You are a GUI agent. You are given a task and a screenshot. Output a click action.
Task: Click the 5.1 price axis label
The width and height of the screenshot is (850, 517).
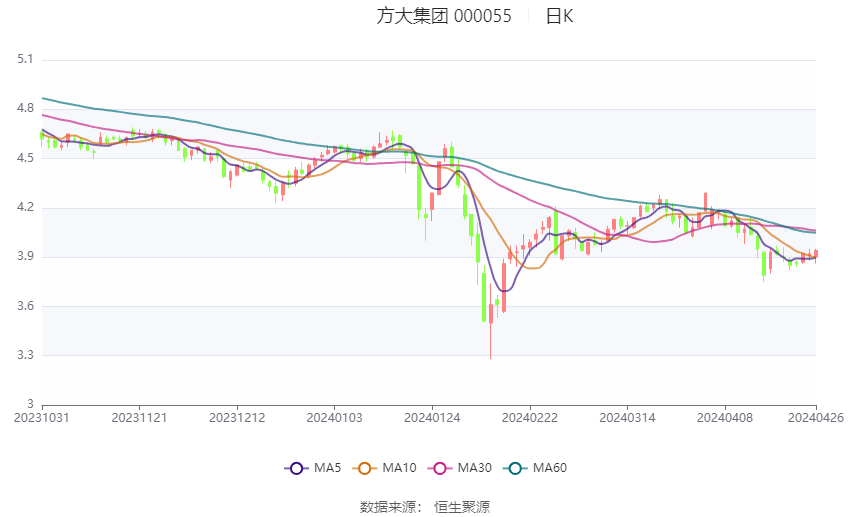tap(25, 59)
